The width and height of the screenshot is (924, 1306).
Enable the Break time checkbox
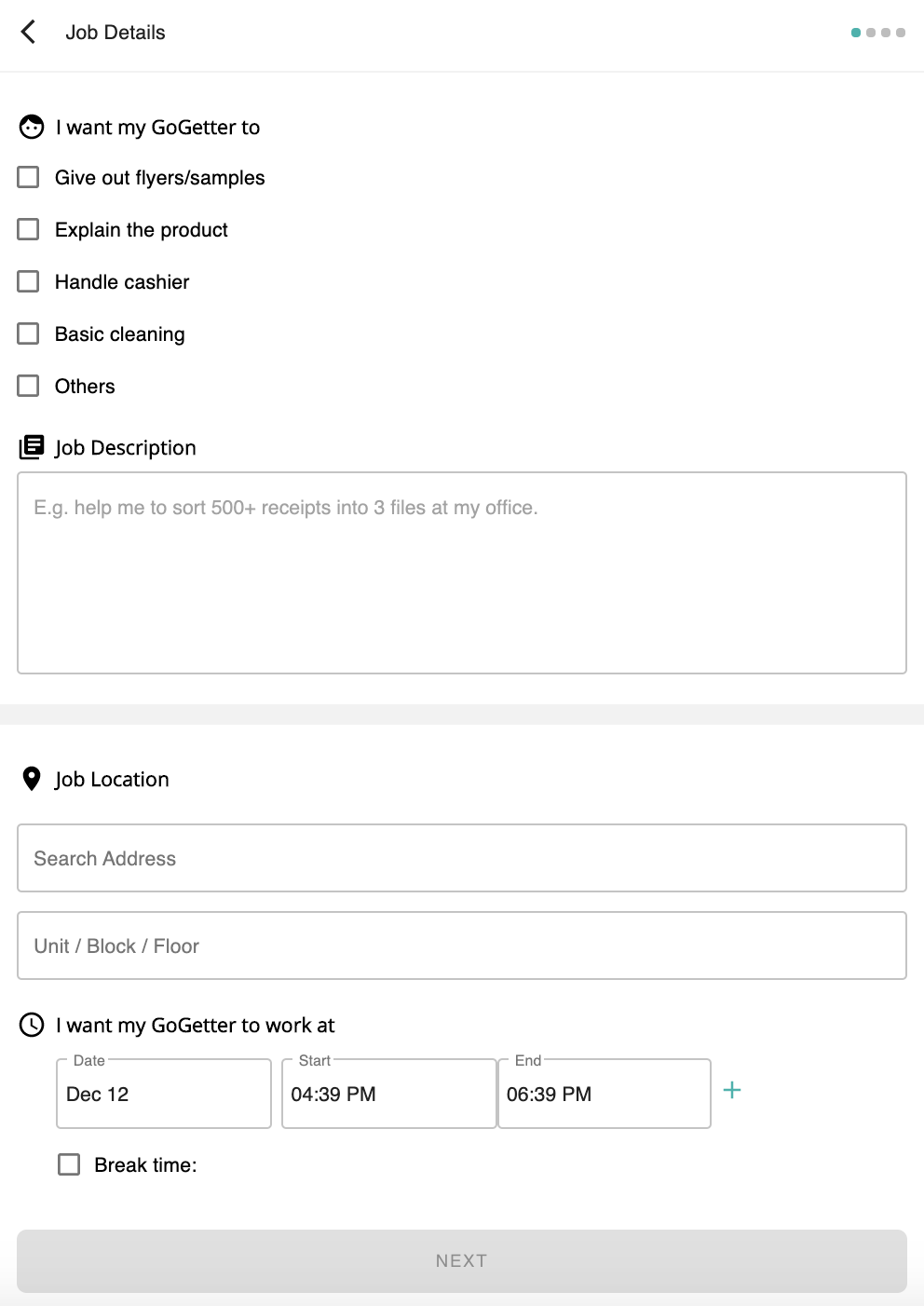click(69, 1164)
